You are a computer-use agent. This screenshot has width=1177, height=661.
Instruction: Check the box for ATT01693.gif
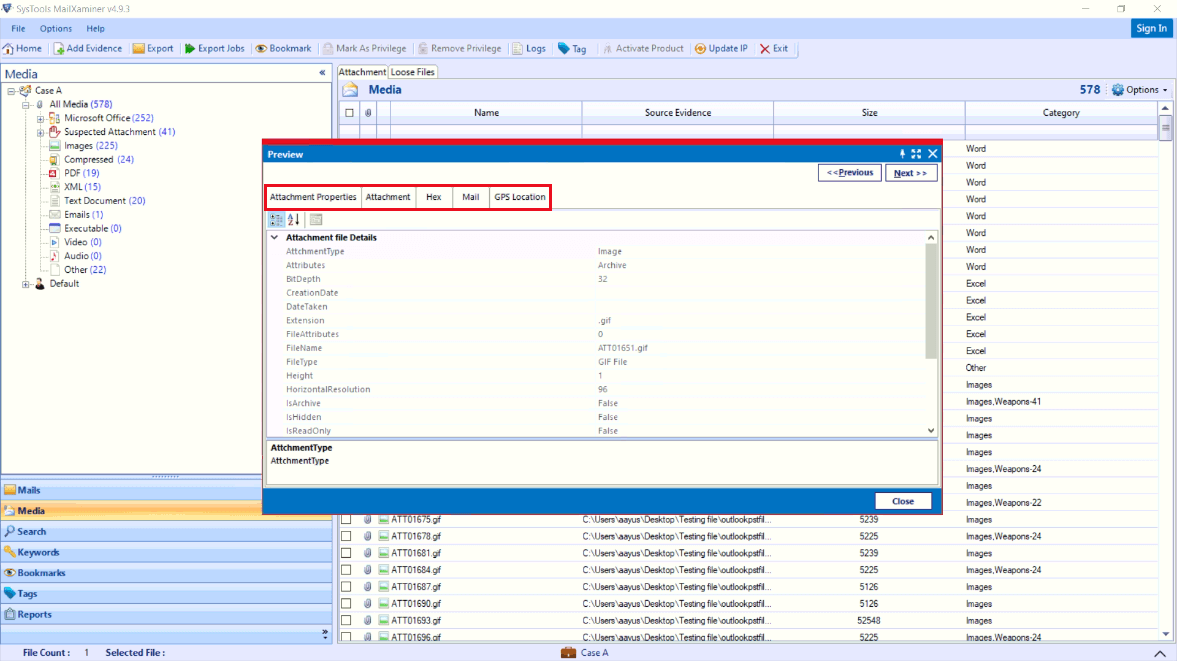tap(346, 620)
